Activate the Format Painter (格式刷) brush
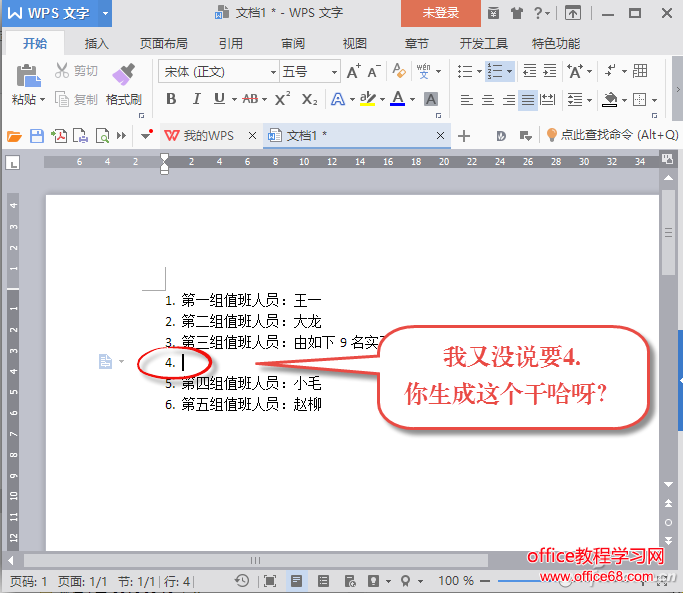Viewport: 683px width, 593px height. point(124,85)
